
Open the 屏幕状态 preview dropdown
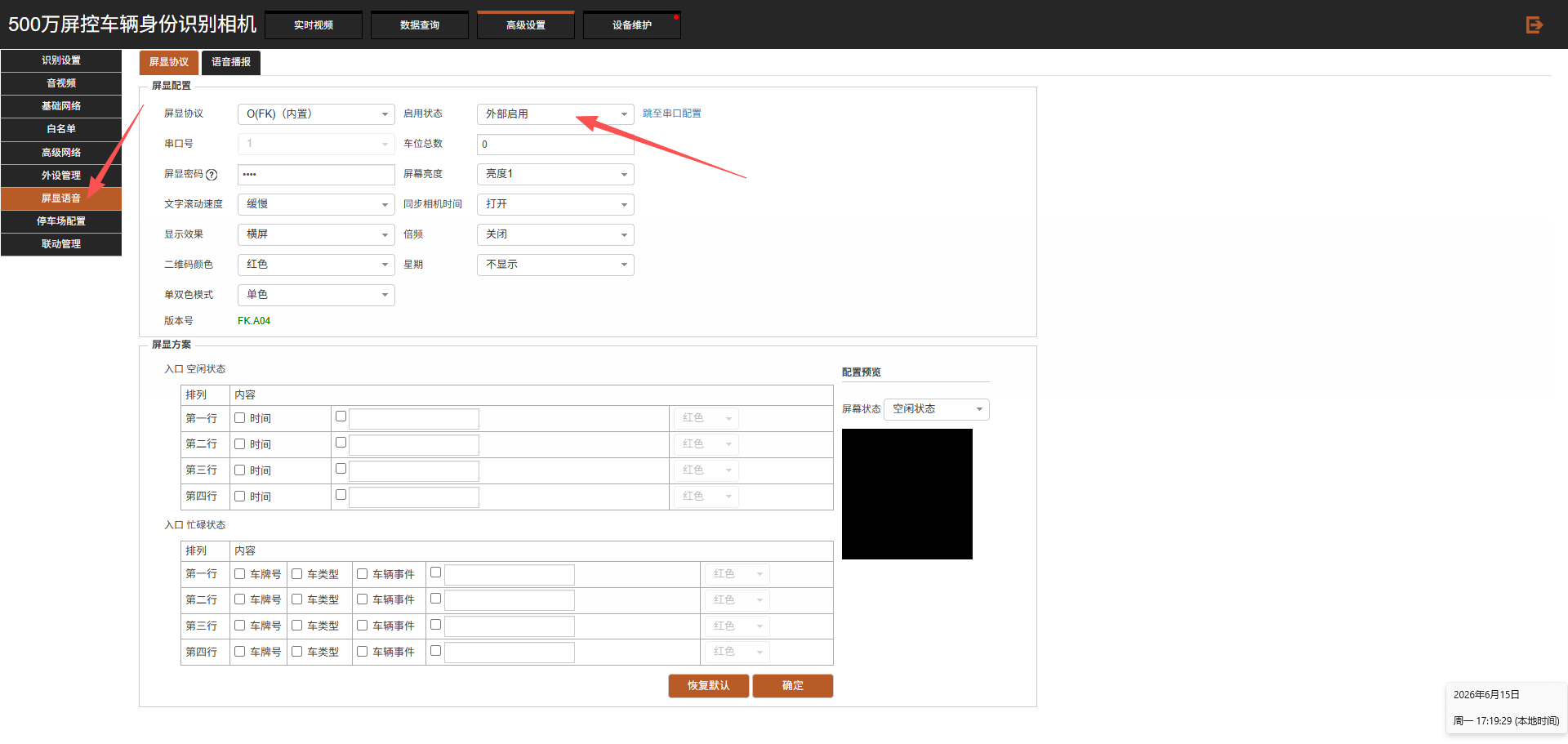tap(937, 409)
